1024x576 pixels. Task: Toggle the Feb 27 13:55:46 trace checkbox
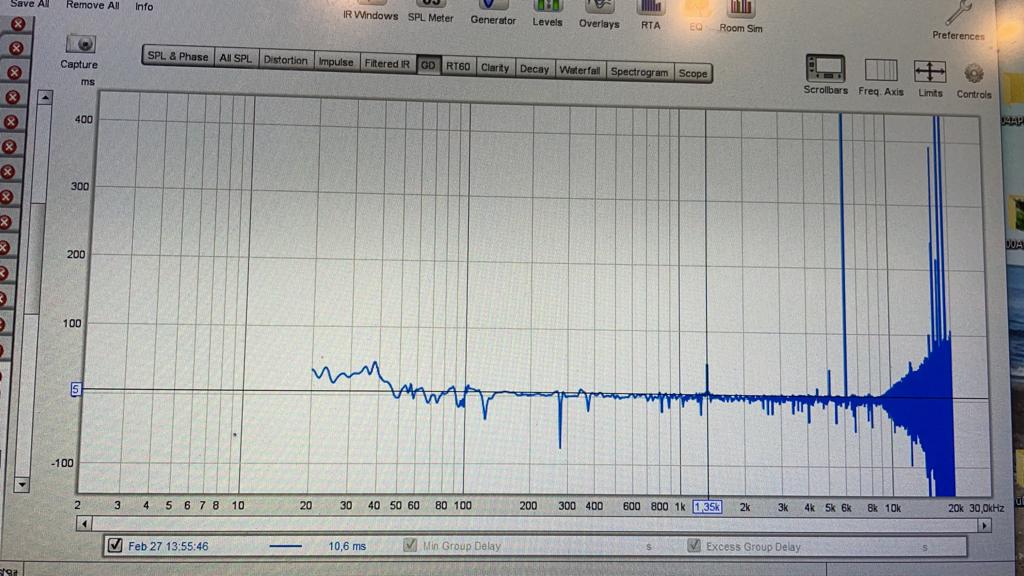point(115,546)
